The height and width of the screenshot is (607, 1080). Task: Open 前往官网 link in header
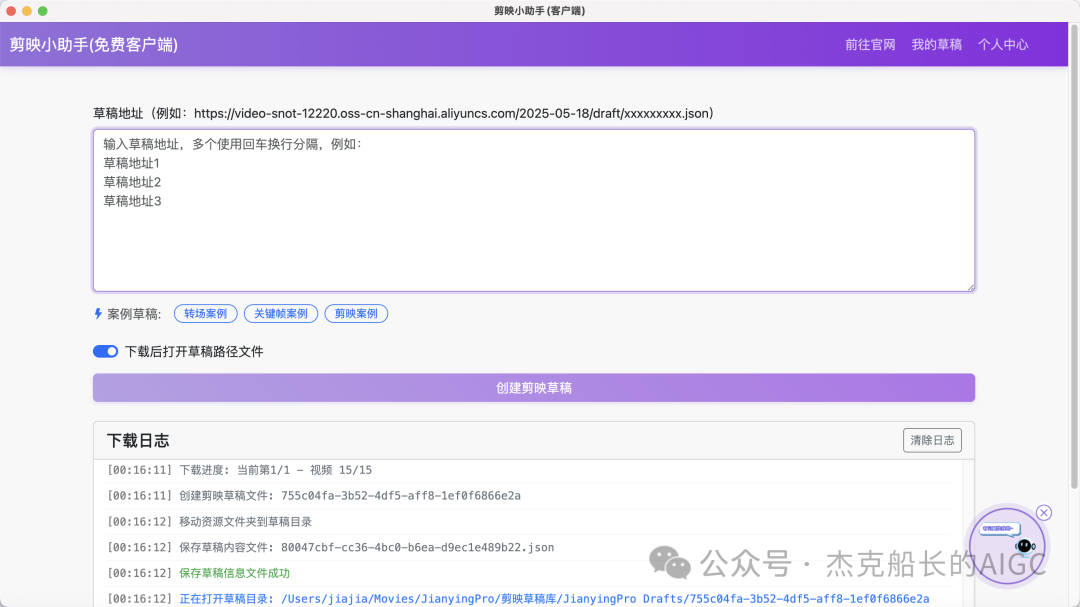click(870, 45)
